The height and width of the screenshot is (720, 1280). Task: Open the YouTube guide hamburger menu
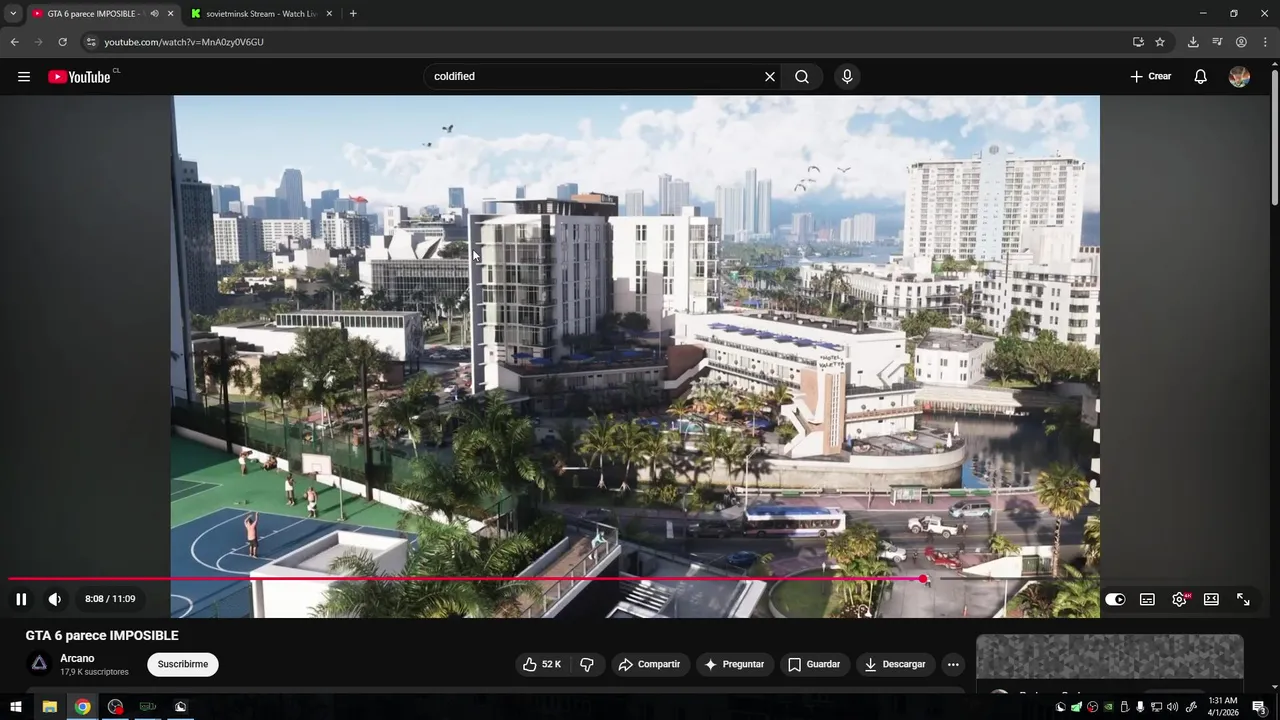(24, 77)
